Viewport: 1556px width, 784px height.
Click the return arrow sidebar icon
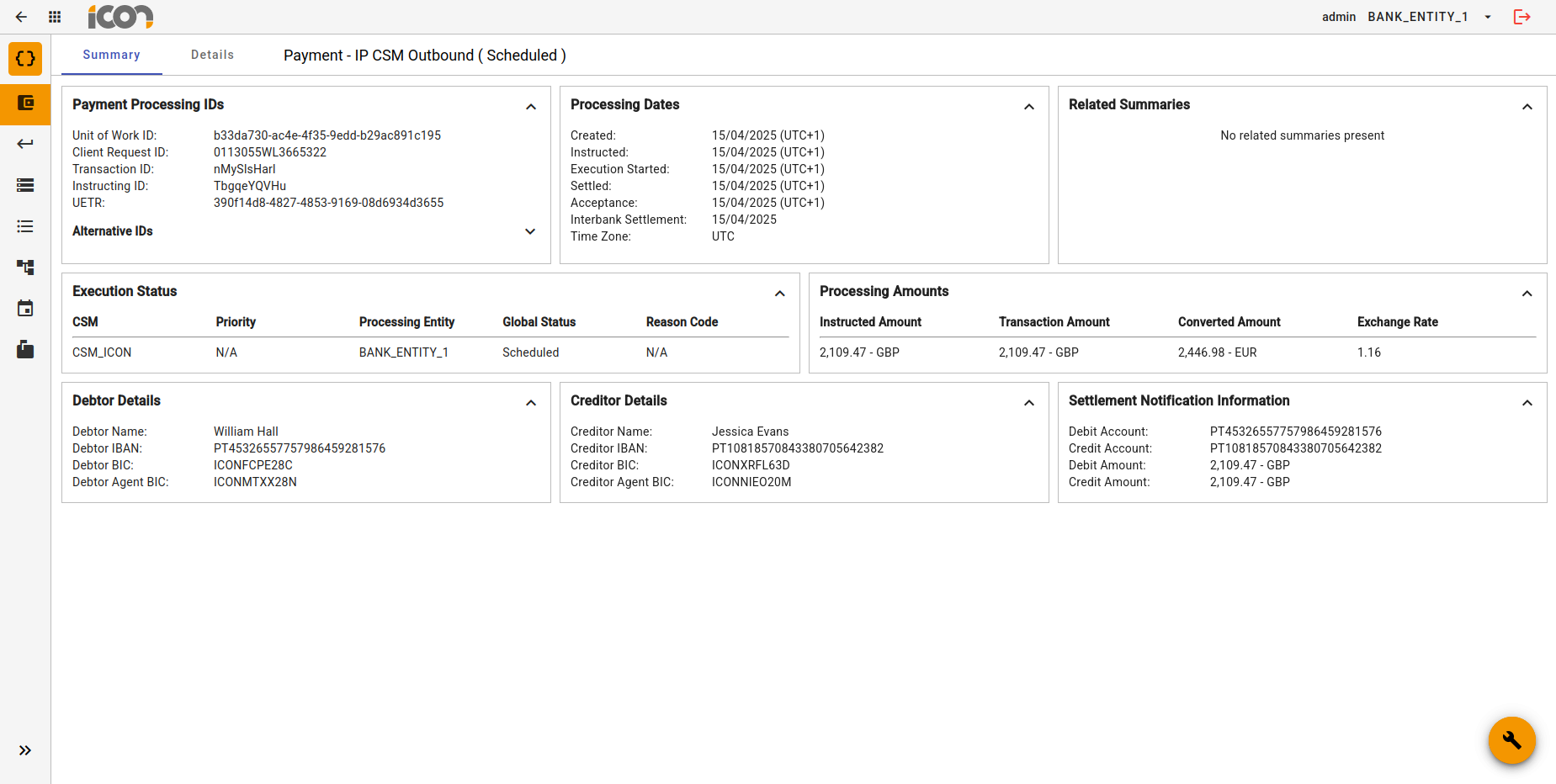(x=25, y=144)
